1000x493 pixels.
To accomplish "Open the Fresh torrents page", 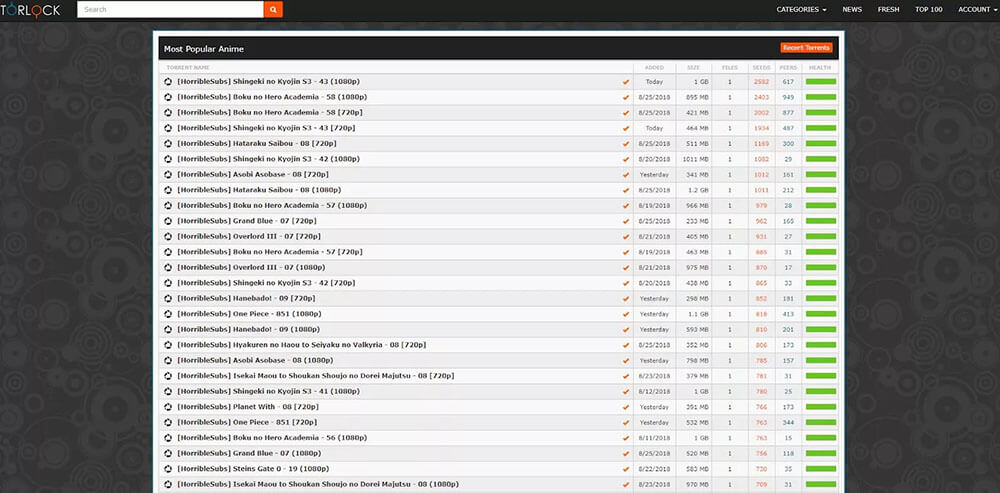I will (x=888, y=10).
